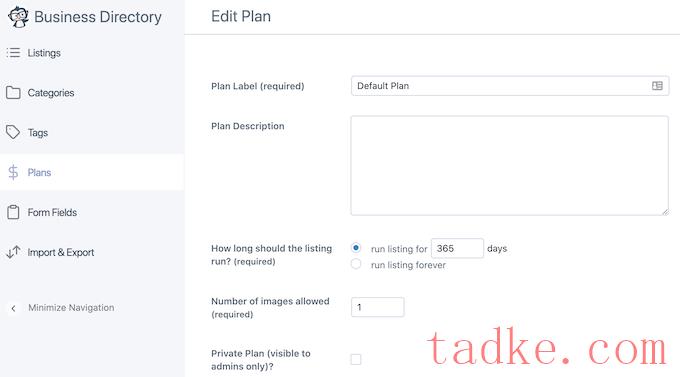Click the number of images allowed field
680x377 pixels.
(377, 307)
